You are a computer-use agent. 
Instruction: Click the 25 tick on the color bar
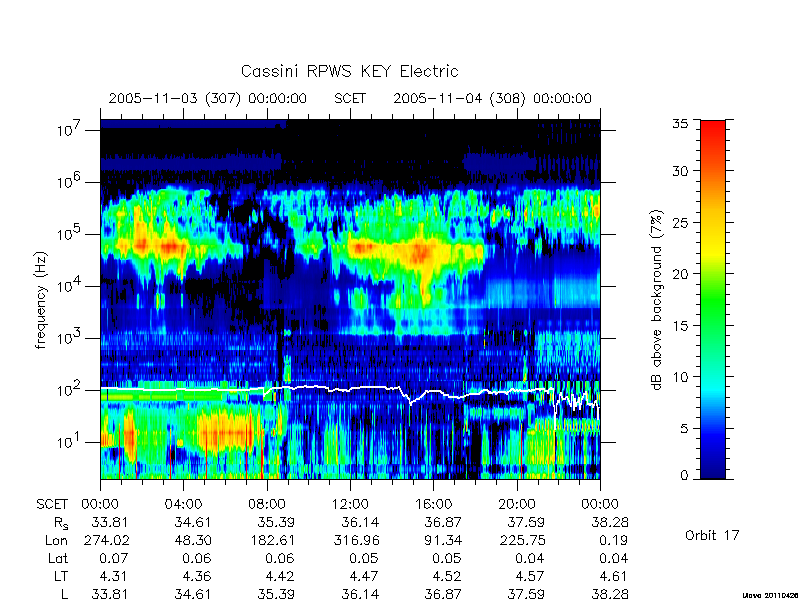click(680, 222)
